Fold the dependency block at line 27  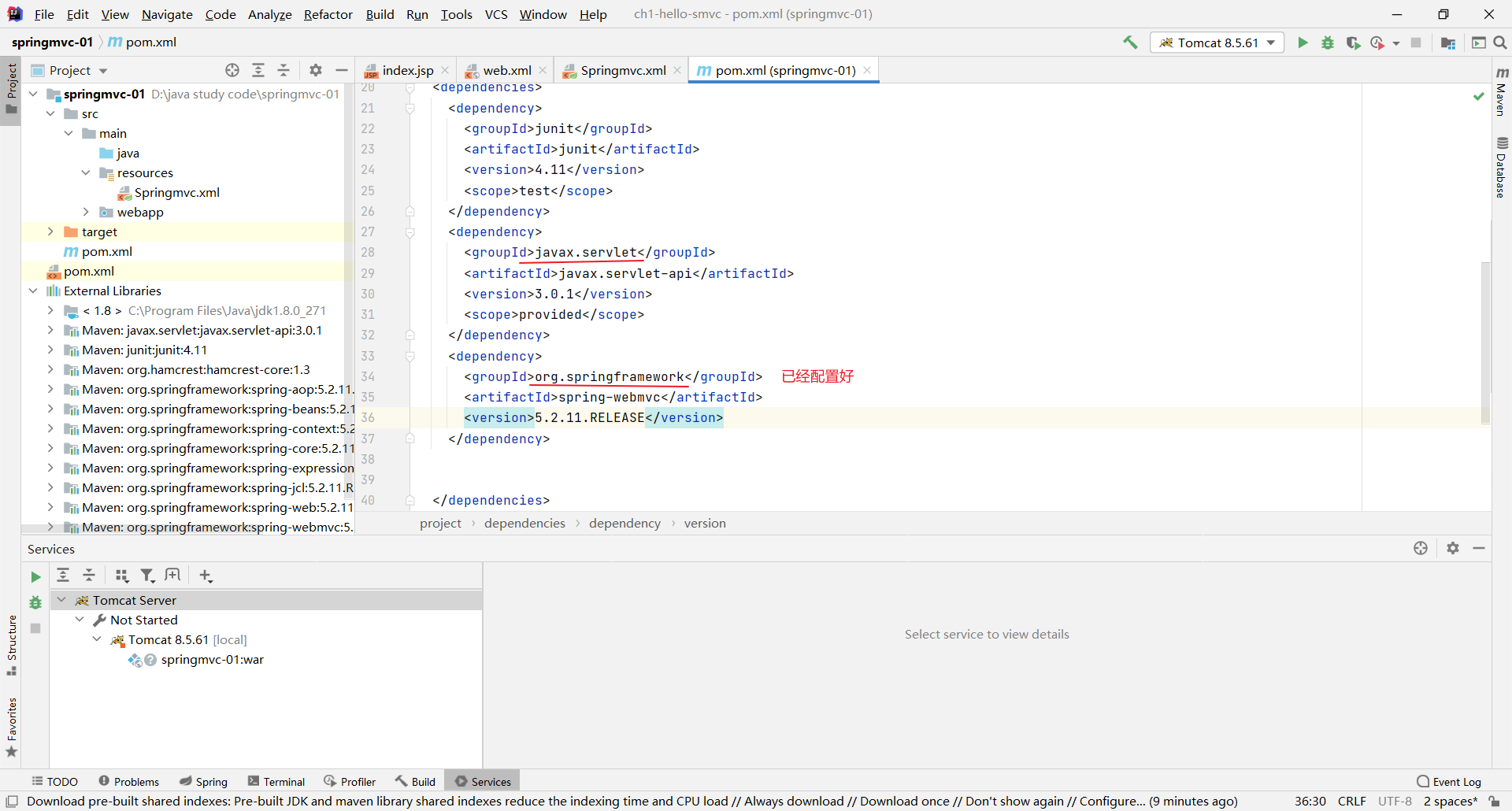[410, 231]
